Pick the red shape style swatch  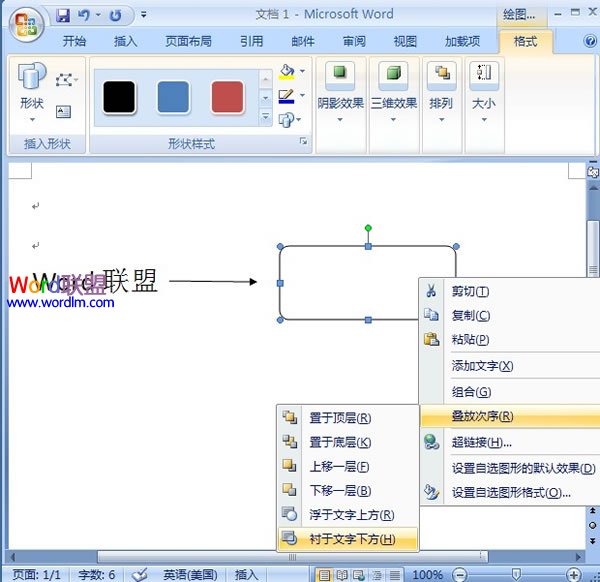tap(227, 97)
